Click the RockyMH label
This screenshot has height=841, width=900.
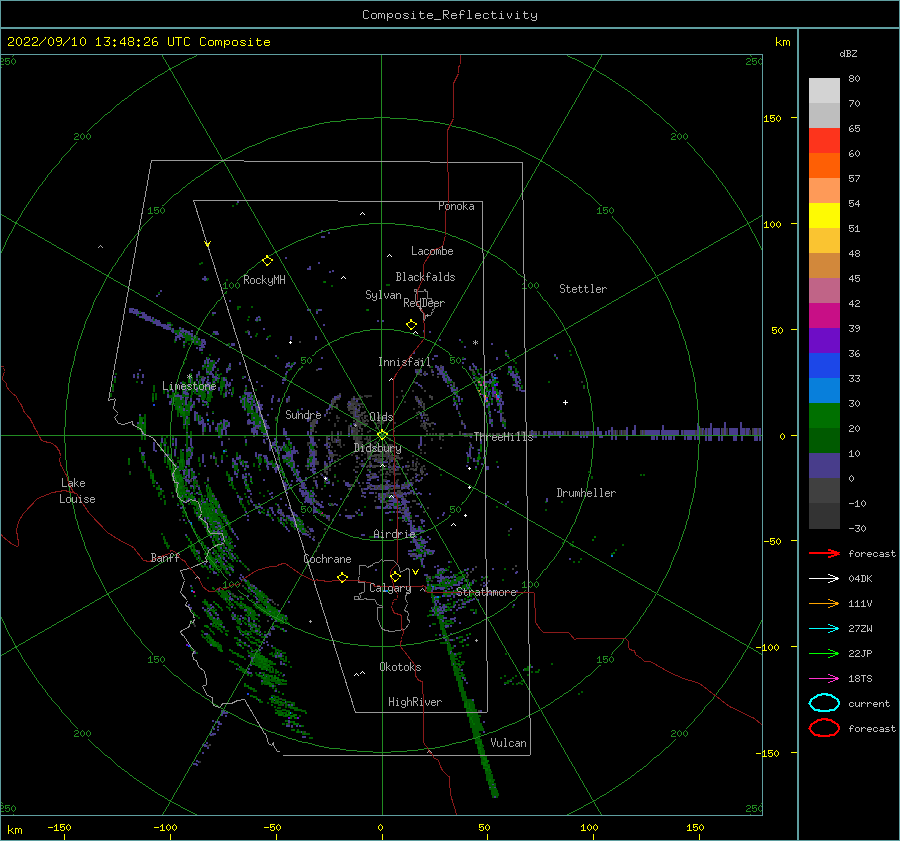[x=264, y=280]
